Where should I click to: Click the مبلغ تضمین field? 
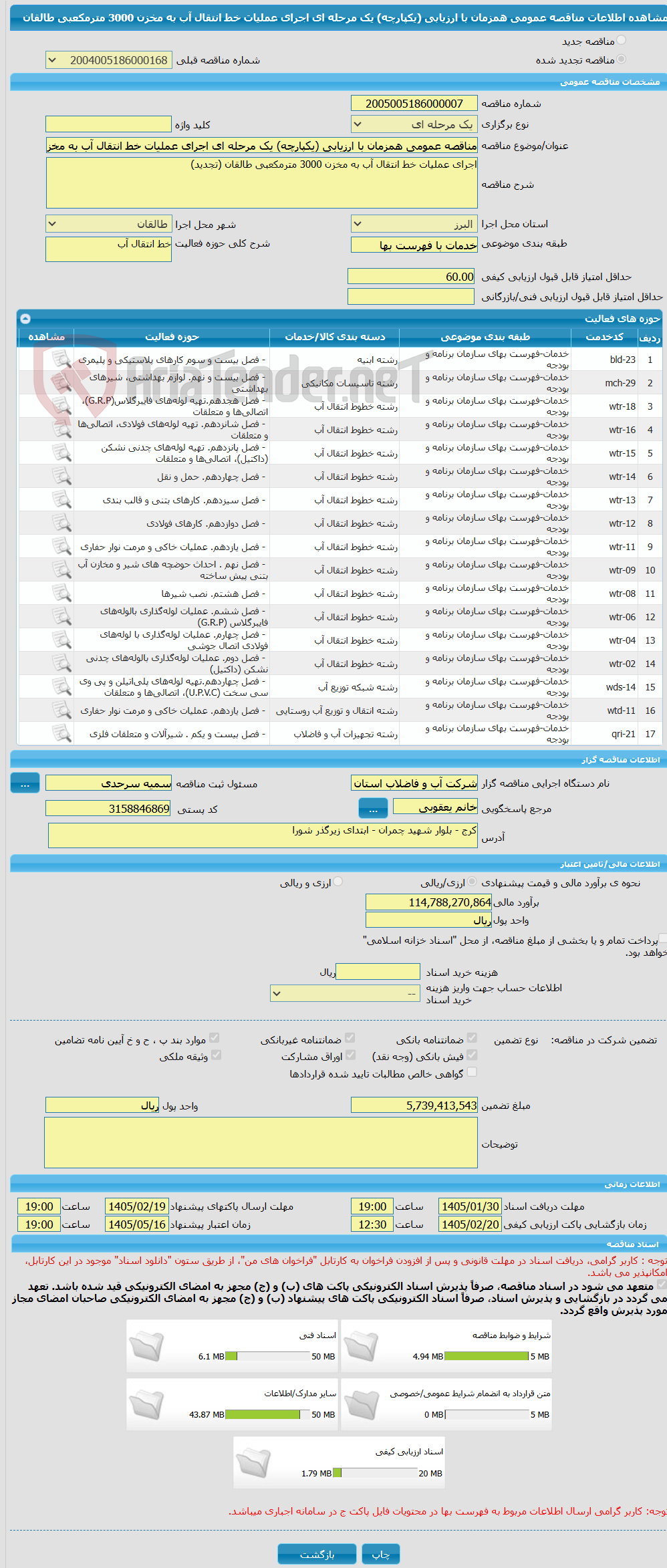pos(414,1105)
